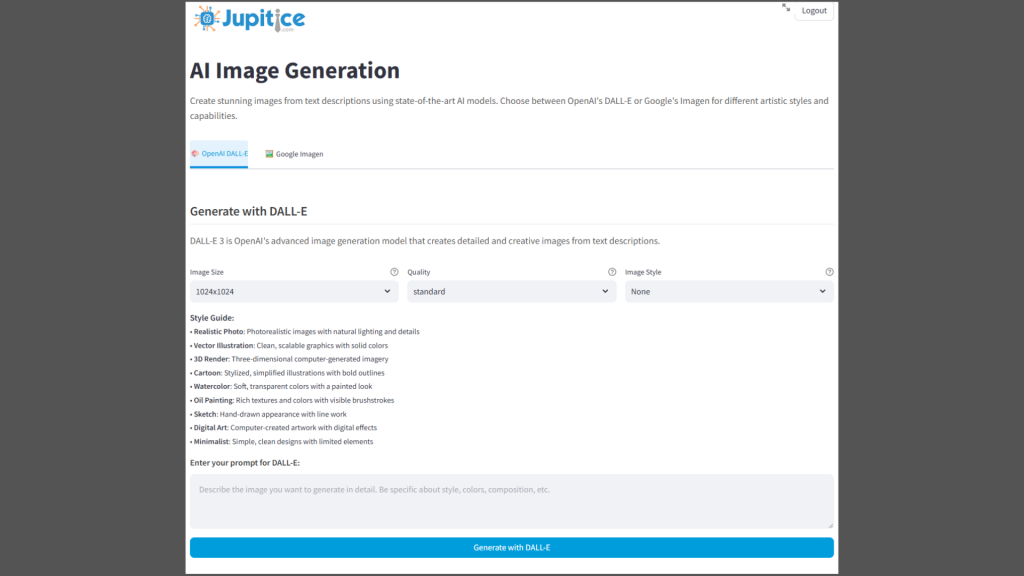Click the Digital Art style description
1024x576 pixels.
[x=283, y=428]
